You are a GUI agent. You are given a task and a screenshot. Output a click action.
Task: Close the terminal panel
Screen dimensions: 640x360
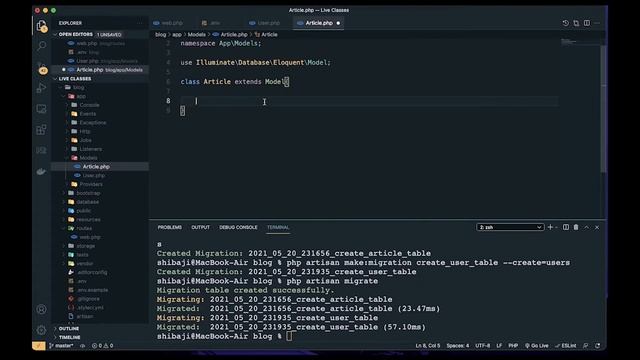point(597,227)
